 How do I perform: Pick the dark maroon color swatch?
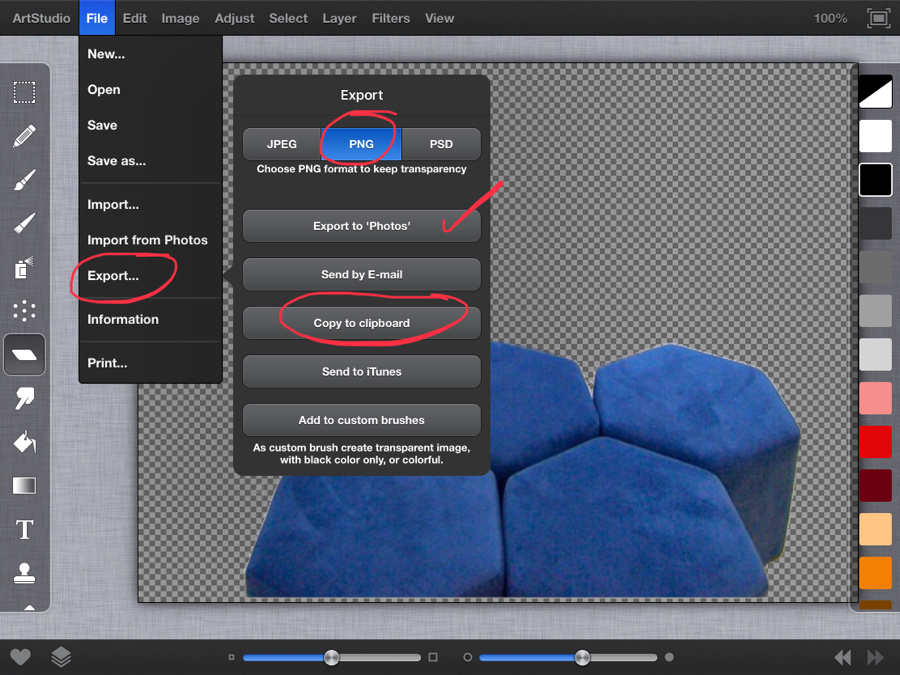tap(875, 486)
